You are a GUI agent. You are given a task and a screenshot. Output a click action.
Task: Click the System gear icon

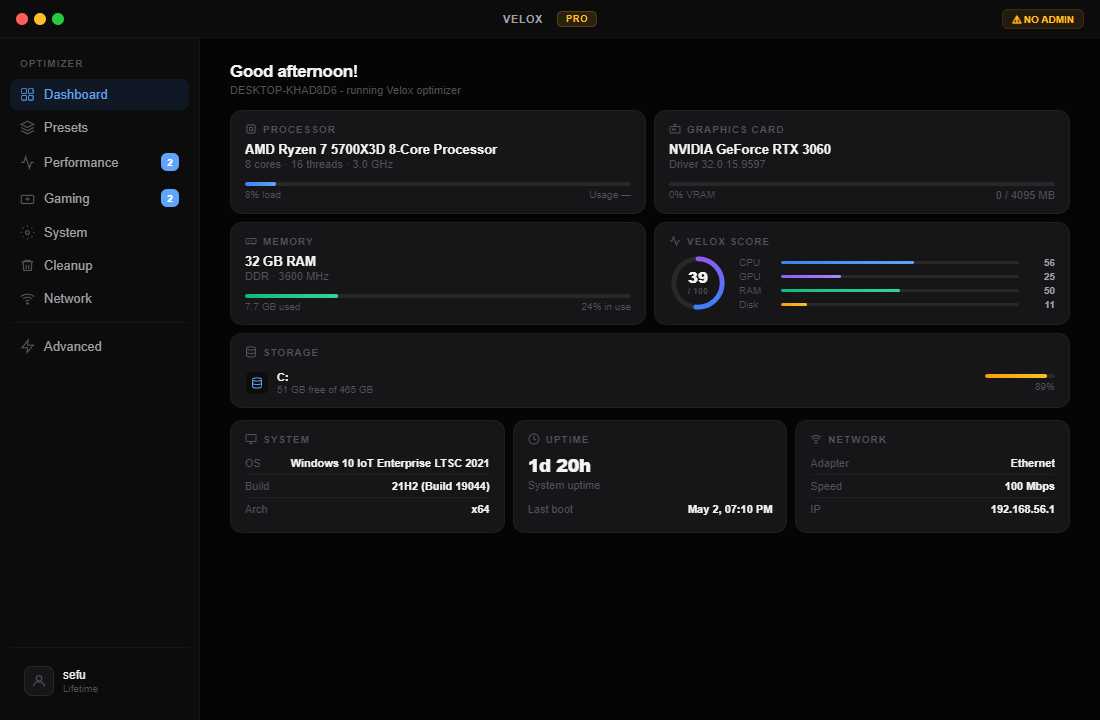(27, 232)
